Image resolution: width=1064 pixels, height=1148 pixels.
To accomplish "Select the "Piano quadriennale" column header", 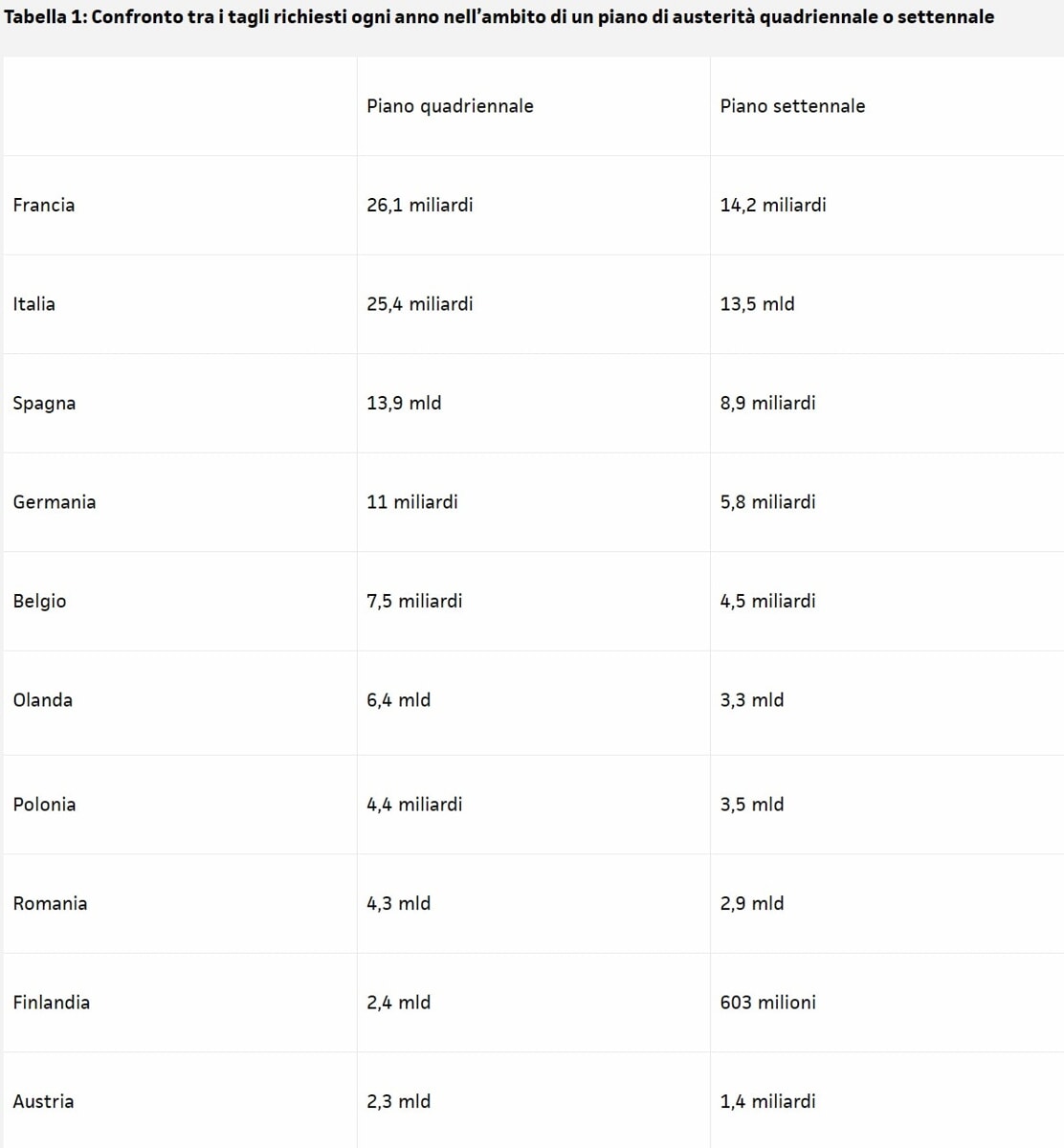I will point(450,106).
